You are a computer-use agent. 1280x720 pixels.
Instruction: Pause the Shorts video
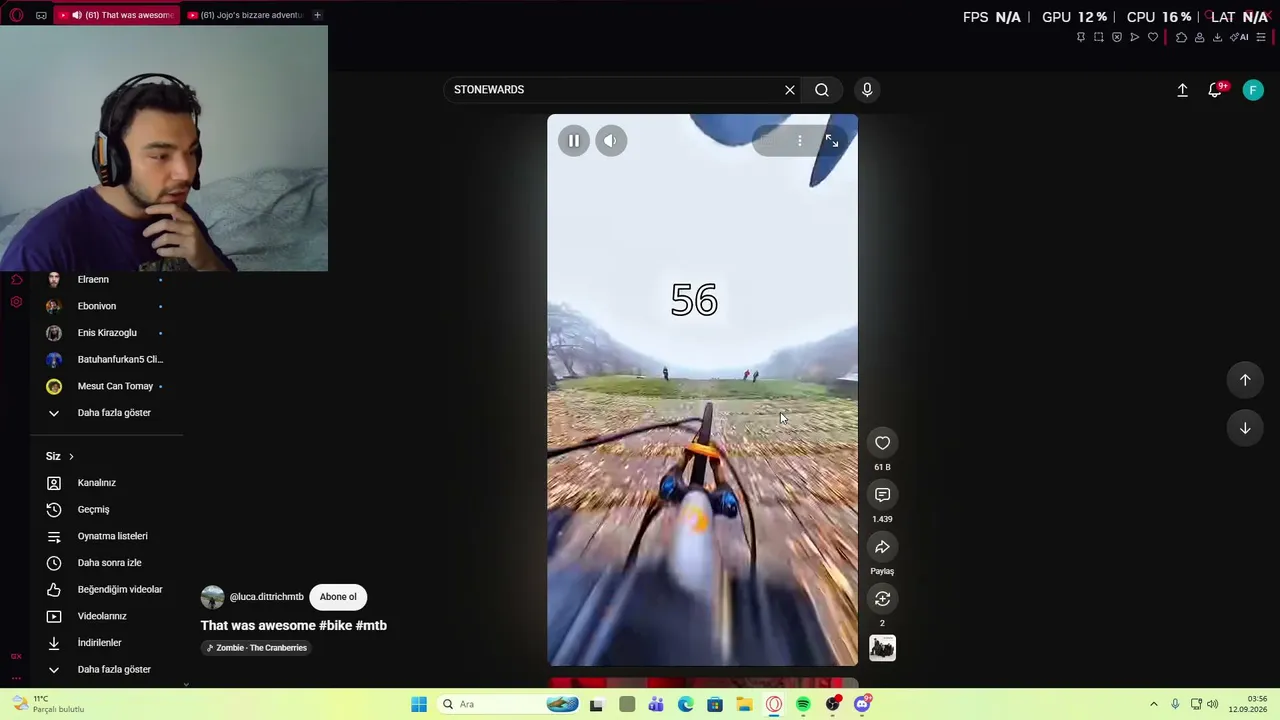click(x=574, y=141)
